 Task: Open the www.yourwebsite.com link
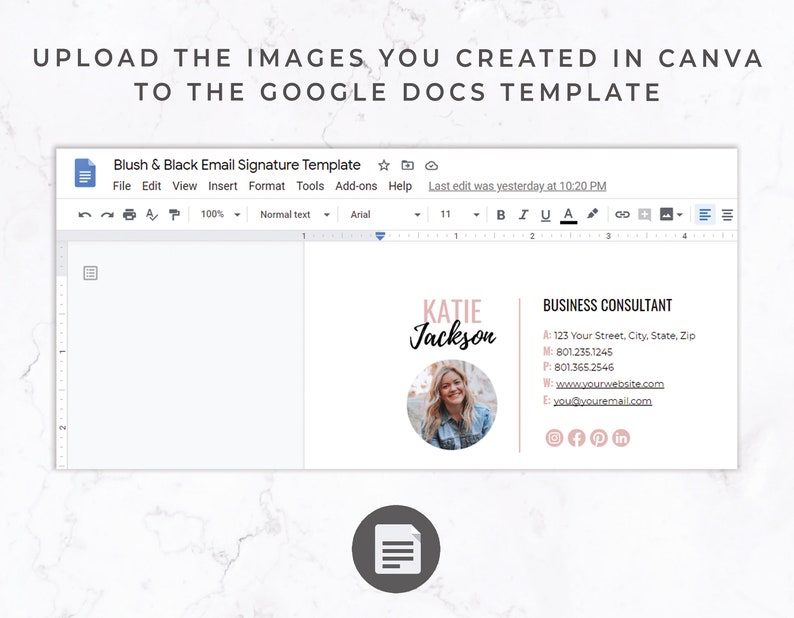click(610, 384)
